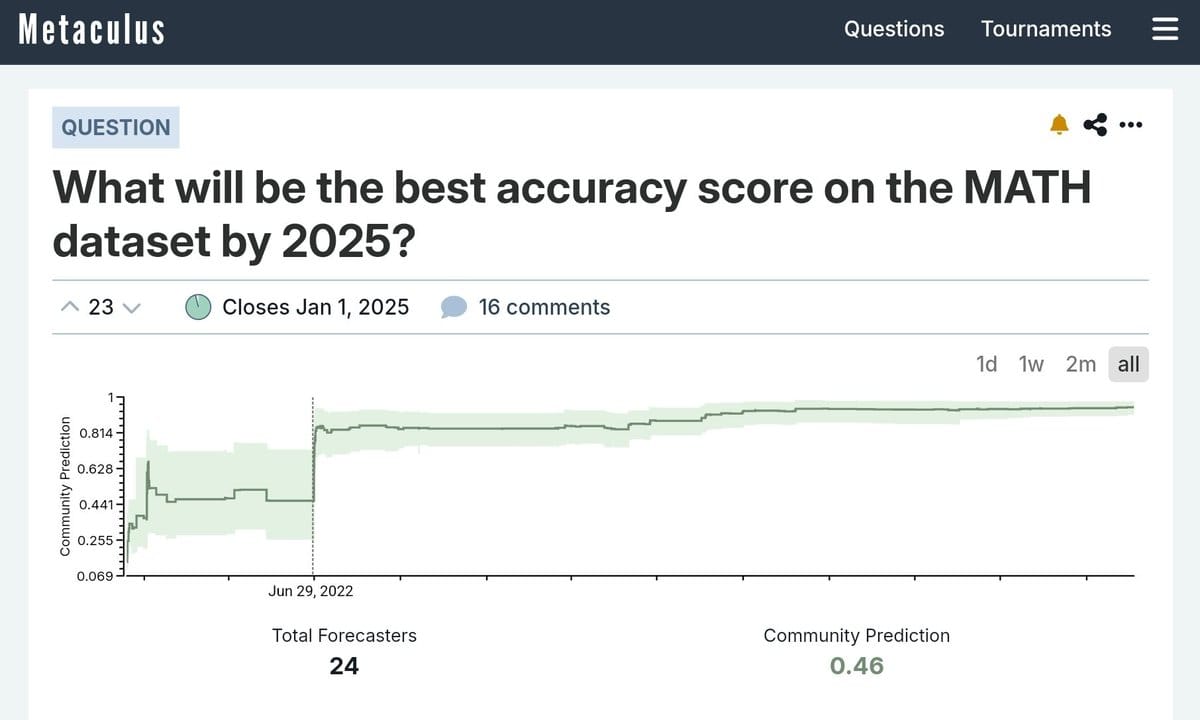Click the QUESTION label tag
1200x720 pixels.
coord(116,127)
